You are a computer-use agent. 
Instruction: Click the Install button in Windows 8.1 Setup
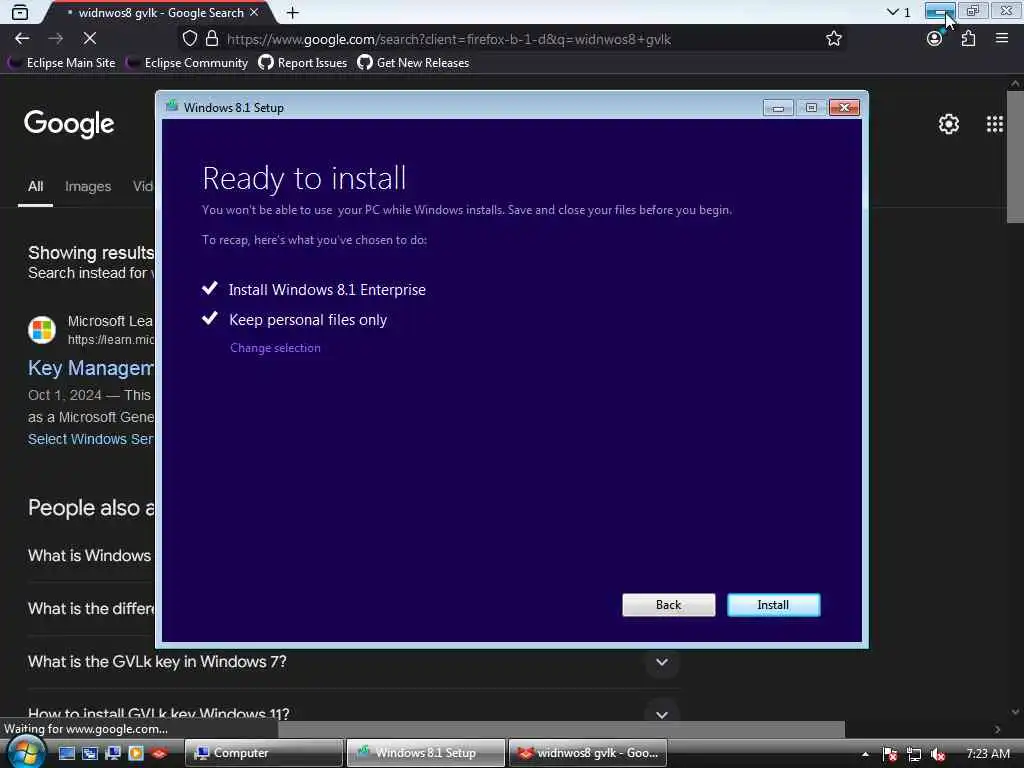[x=773, y=605]
